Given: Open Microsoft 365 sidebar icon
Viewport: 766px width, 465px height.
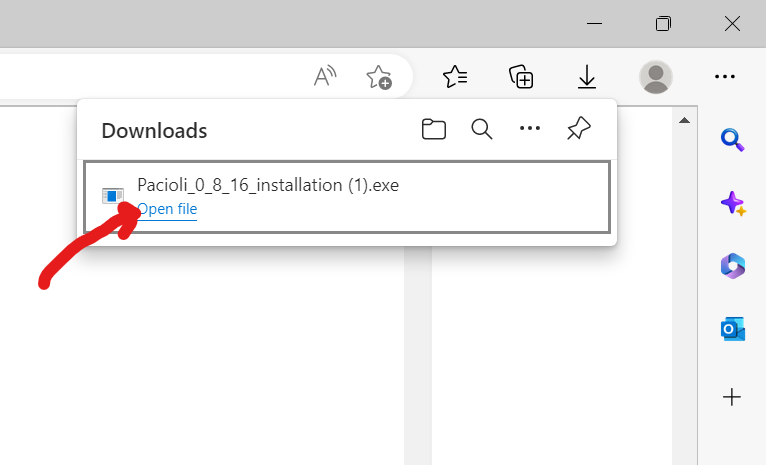Looking at the screenshot, I should coord(732,266).
